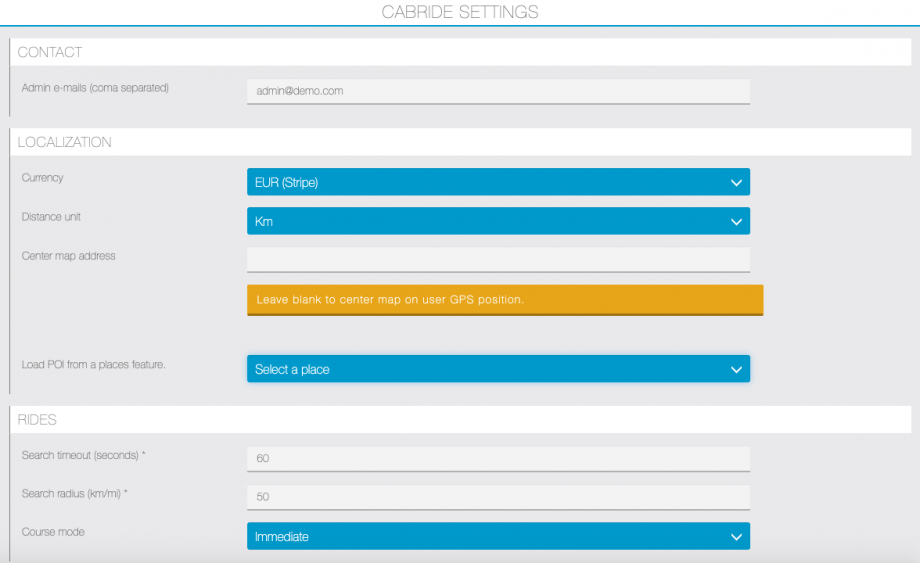Select the LOCALIZATION section header
The width and height of the screenshot is (920, 563).
coord(65,142)
